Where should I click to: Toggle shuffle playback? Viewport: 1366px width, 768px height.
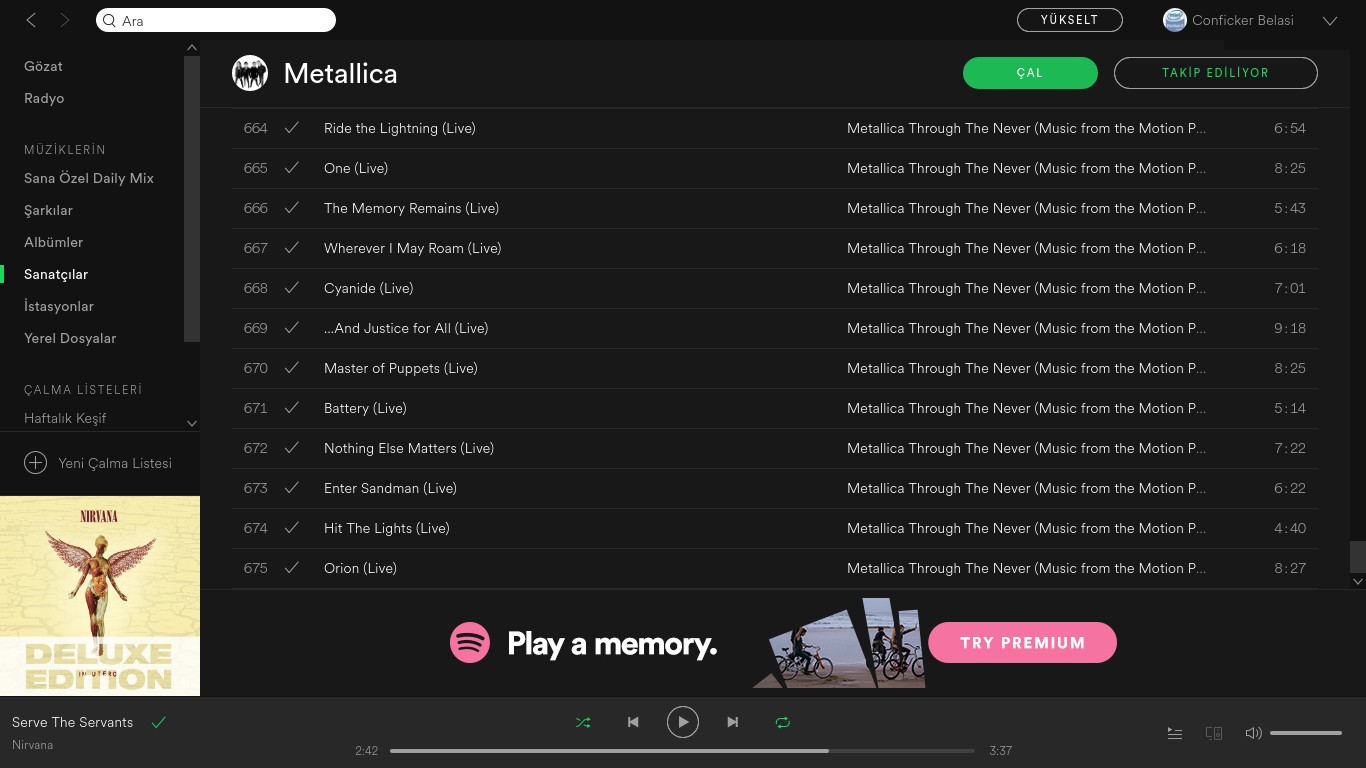[583, 722]
